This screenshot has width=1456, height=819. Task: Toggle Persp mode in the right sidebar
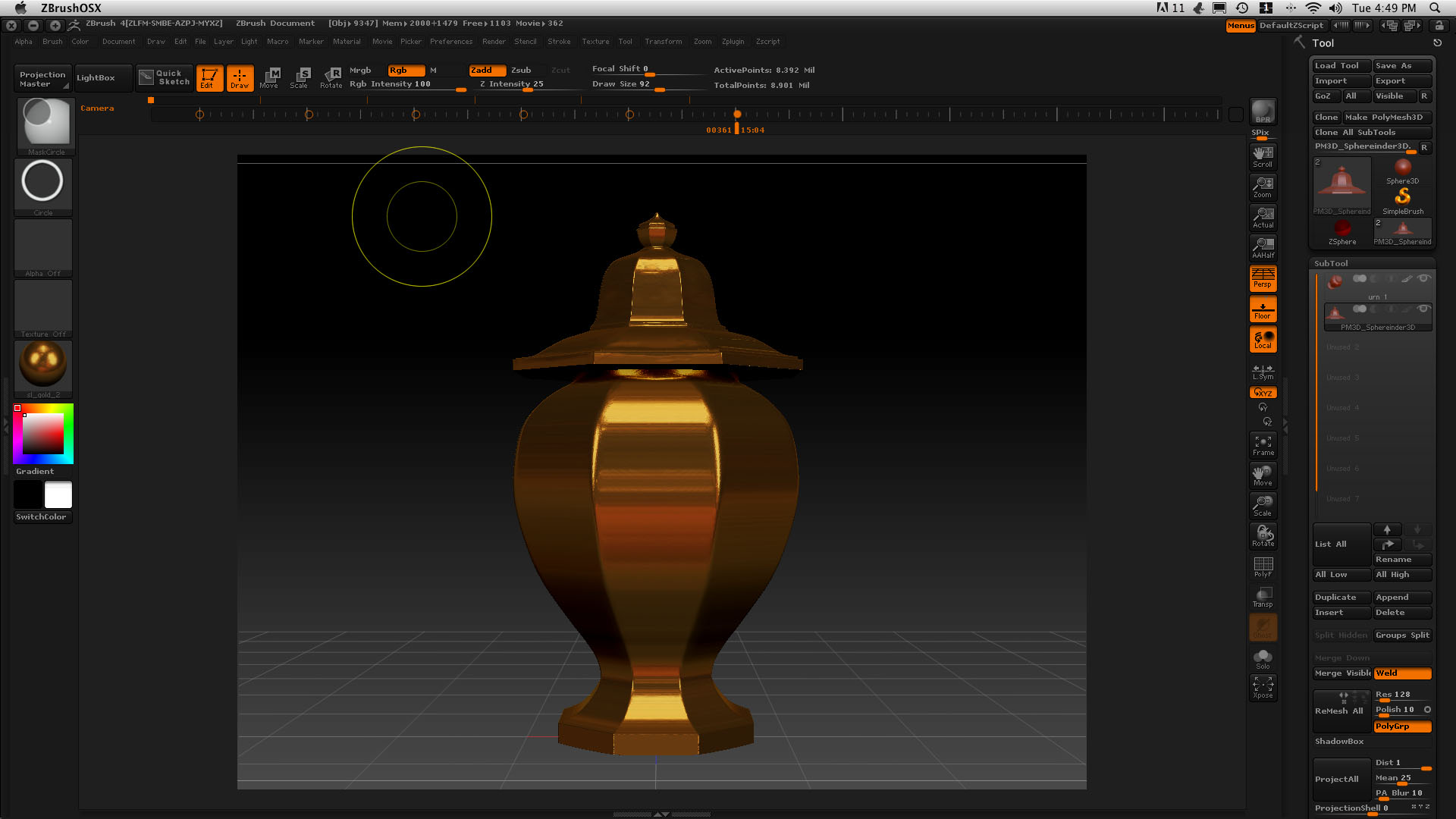1263,278
